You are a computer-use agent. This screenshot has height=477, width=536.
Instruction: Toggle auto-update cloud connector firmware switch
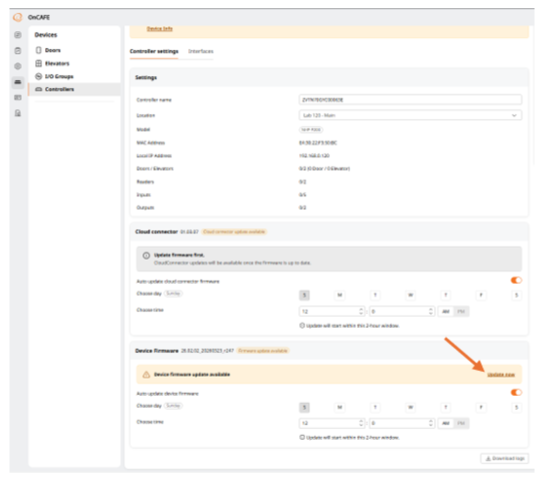click(x=516, y=280)
